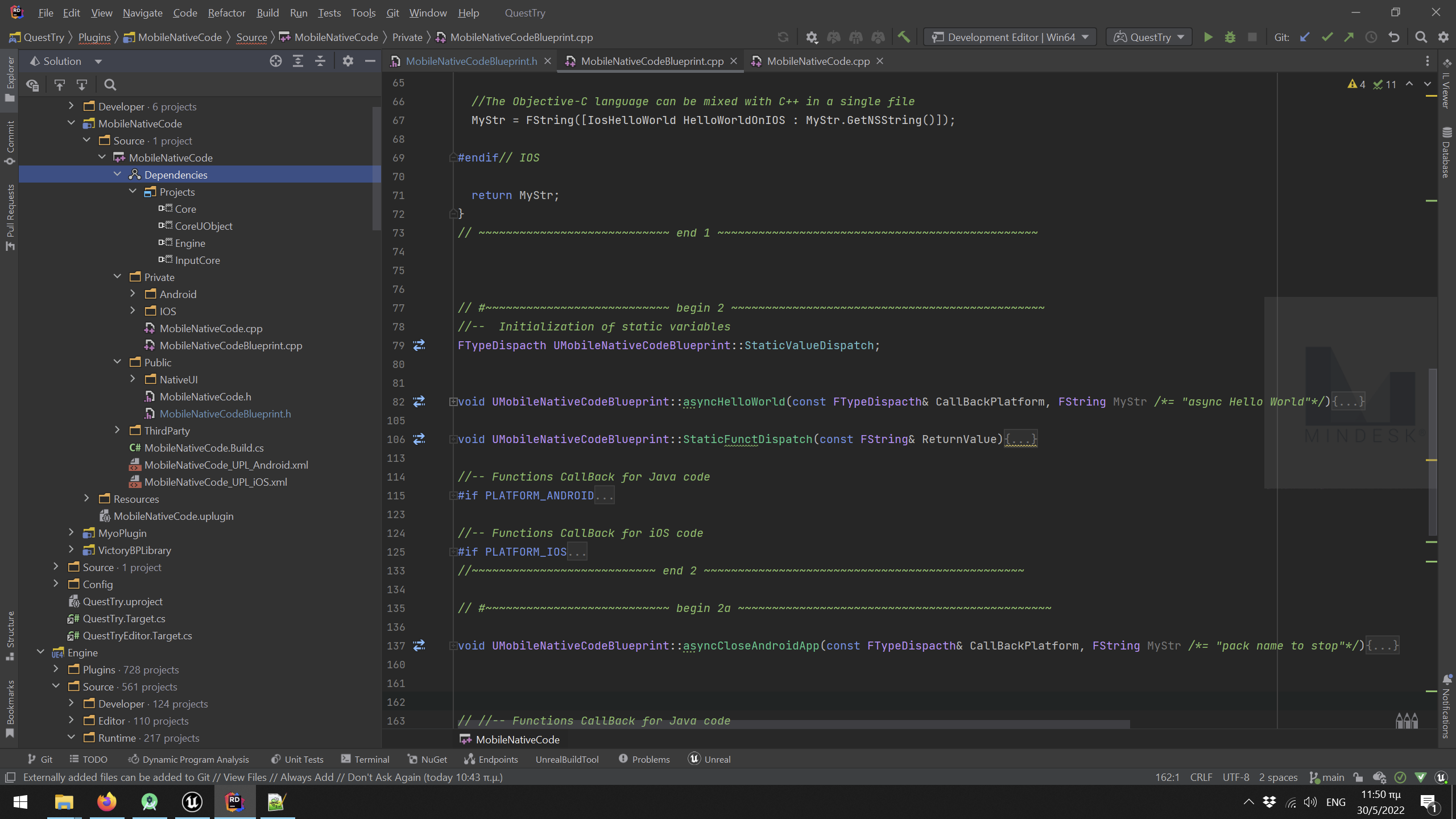The height and width of the screenshot is (819, 1456).
Task: Unfold the PLATFORM_ANDROID block on line 115
Action: click(x=453, y=496)
